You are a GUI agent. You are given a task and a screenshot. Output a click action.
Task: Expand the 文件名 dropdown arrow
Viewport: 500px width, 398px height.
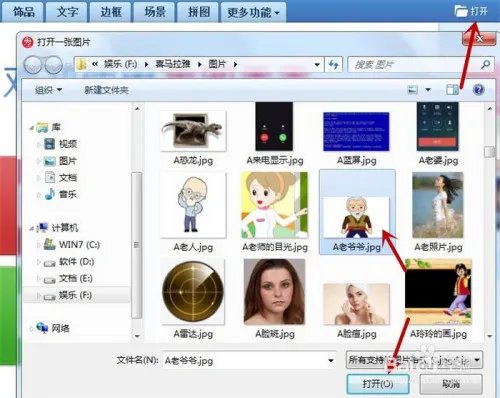[330, 360]
